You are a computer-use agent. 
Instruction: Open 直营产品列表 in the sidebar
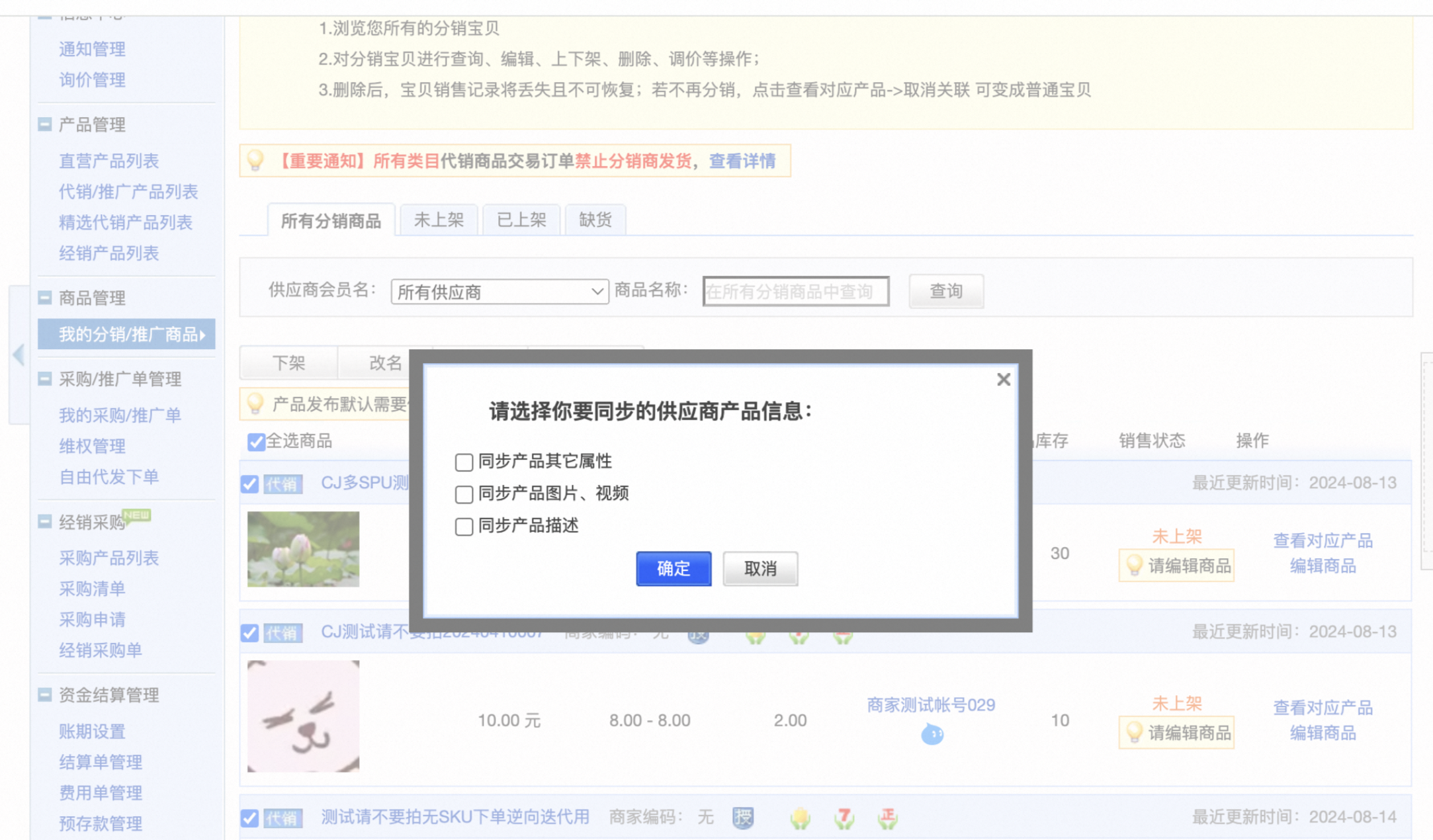(x=109, y=161)
